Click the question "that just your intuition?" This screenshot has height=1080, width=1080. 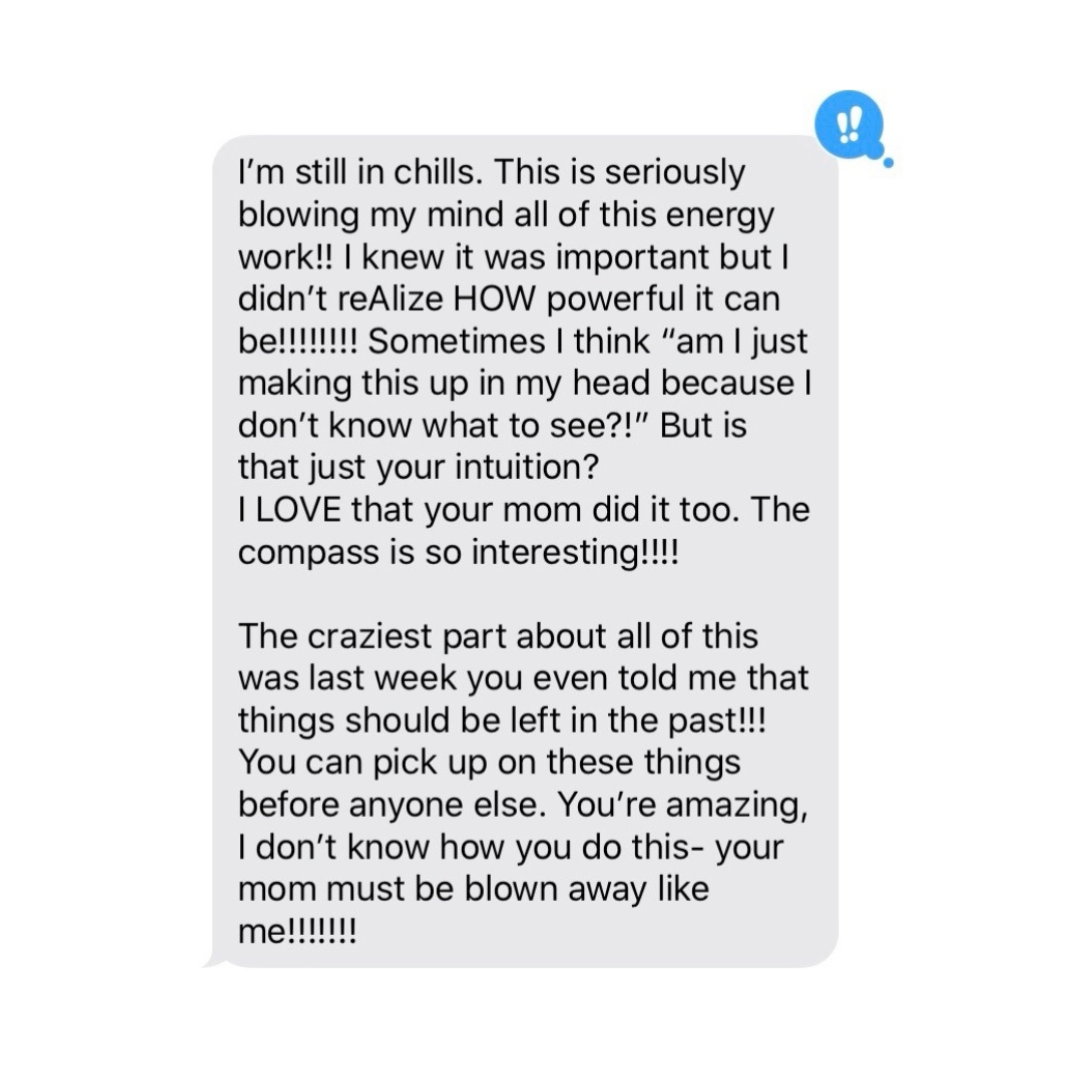pyautogui.click(x=418, y=468)
